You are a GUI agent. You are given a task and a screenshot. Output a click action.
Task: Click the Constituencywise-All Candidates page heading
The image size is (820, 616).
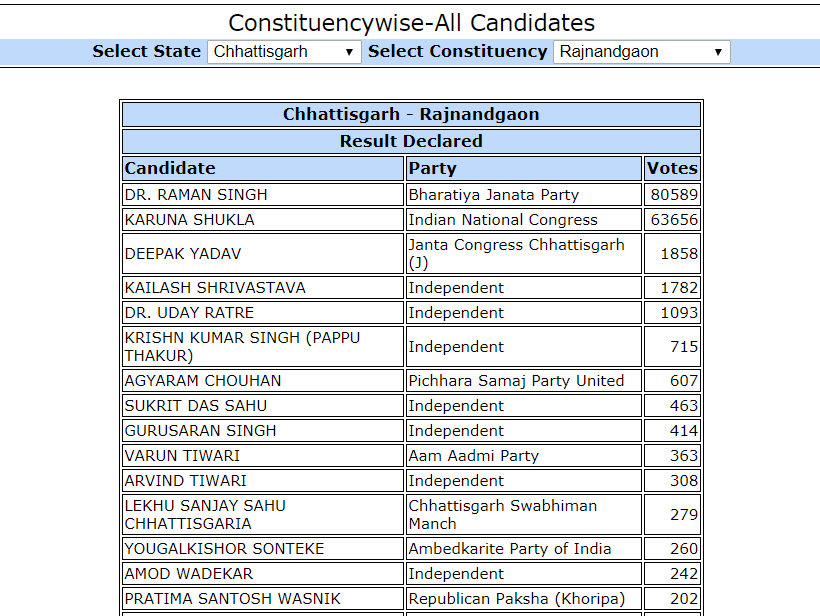(x=412, y=23)
